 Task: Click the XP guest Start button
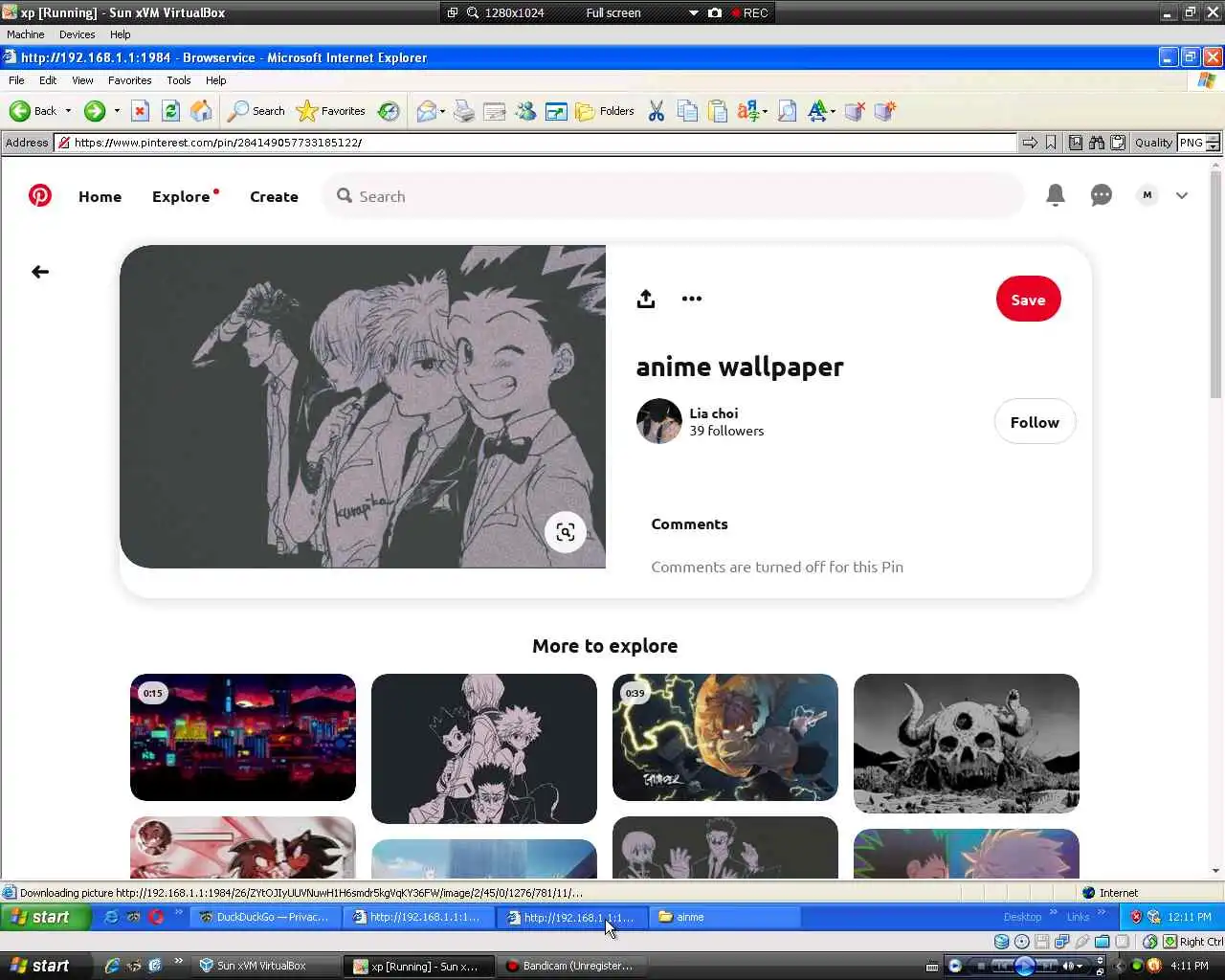click(x=45, y=917)
